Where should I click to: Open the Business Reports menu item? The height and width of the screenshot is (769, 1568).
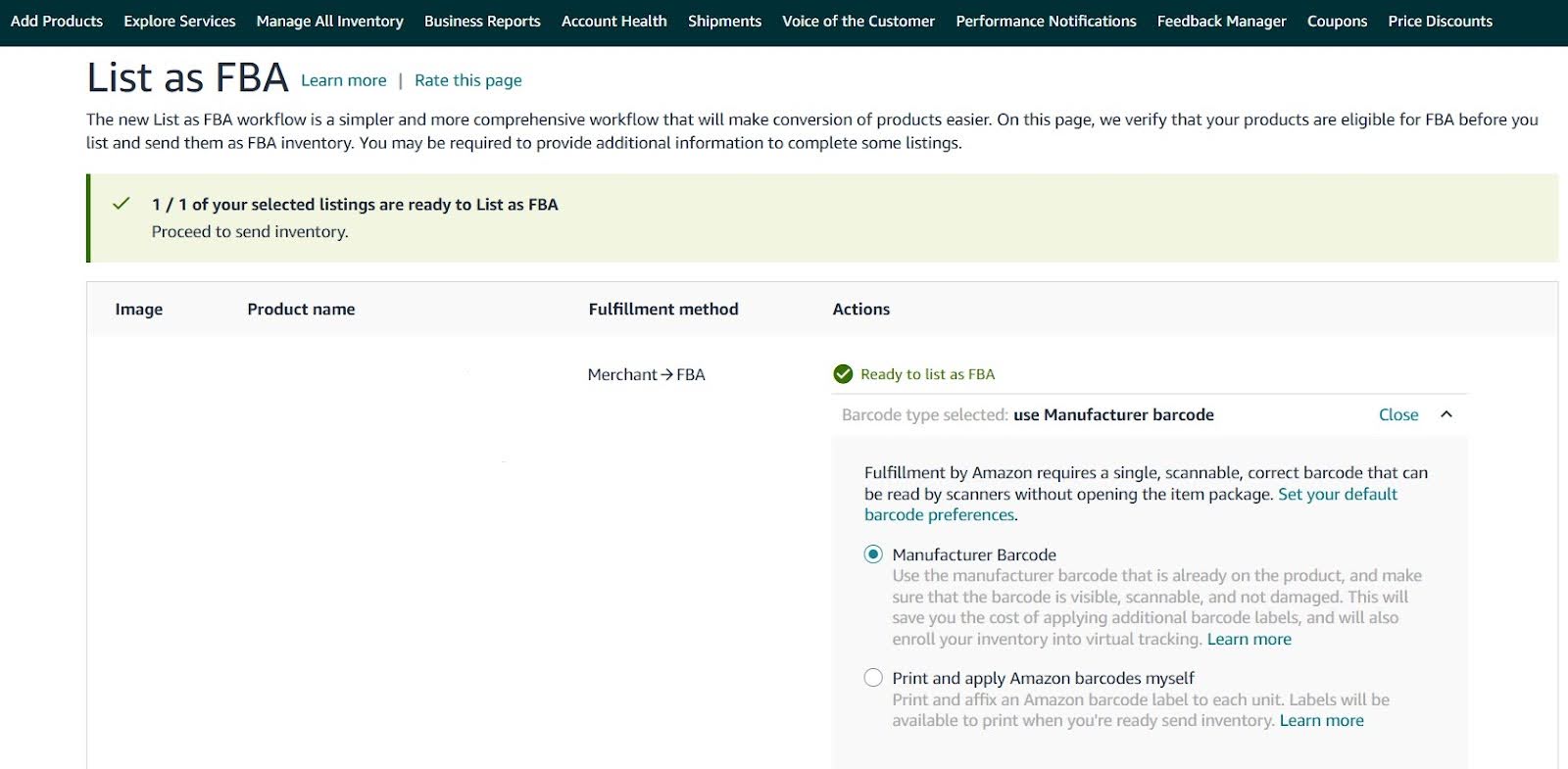click(482, 21)
